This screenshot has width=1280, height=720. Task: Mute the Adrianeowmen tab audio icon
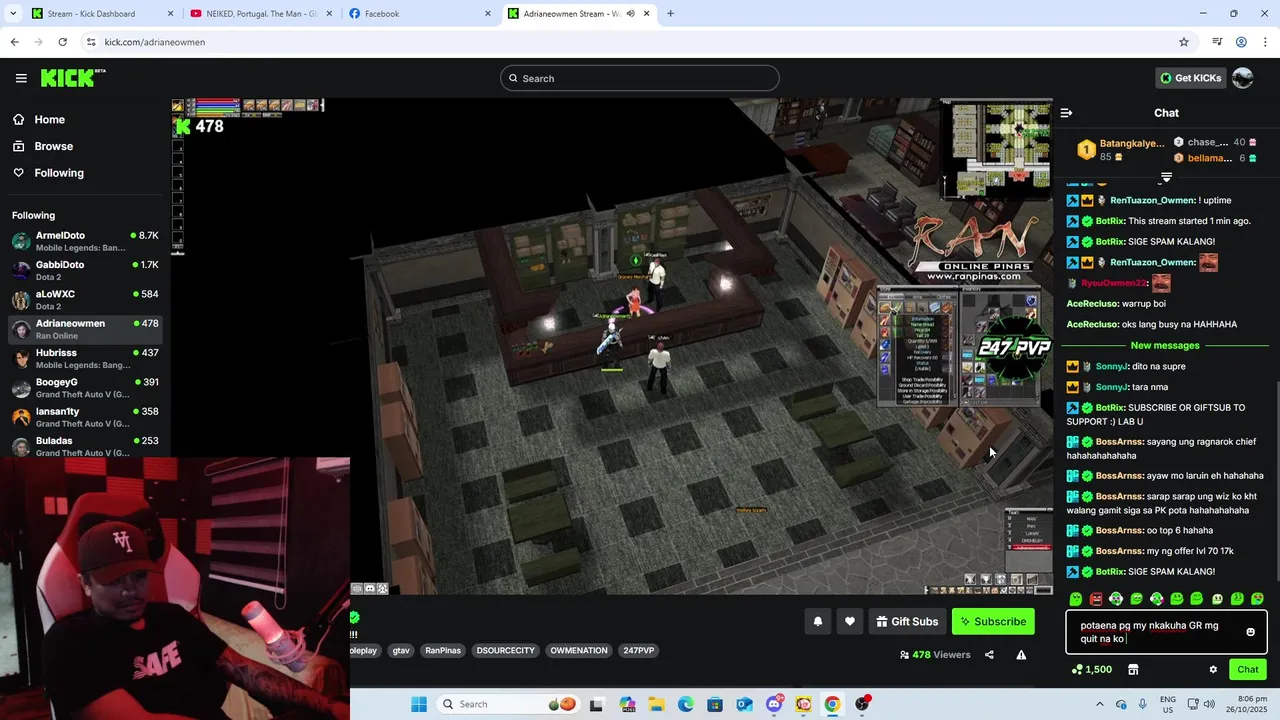(x=631, y=14)
